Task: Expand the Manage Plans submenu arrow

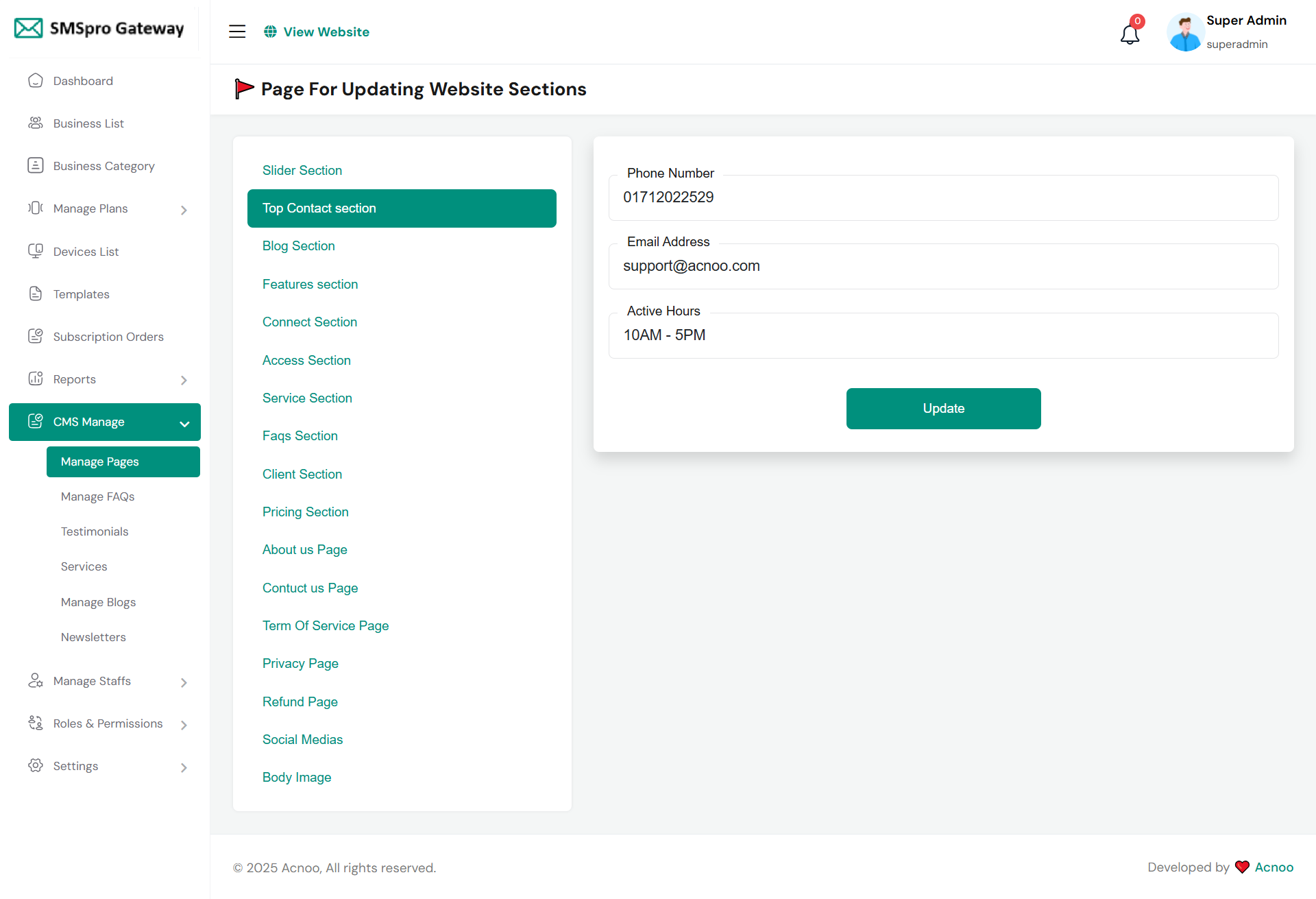Action: pos(184,210)
